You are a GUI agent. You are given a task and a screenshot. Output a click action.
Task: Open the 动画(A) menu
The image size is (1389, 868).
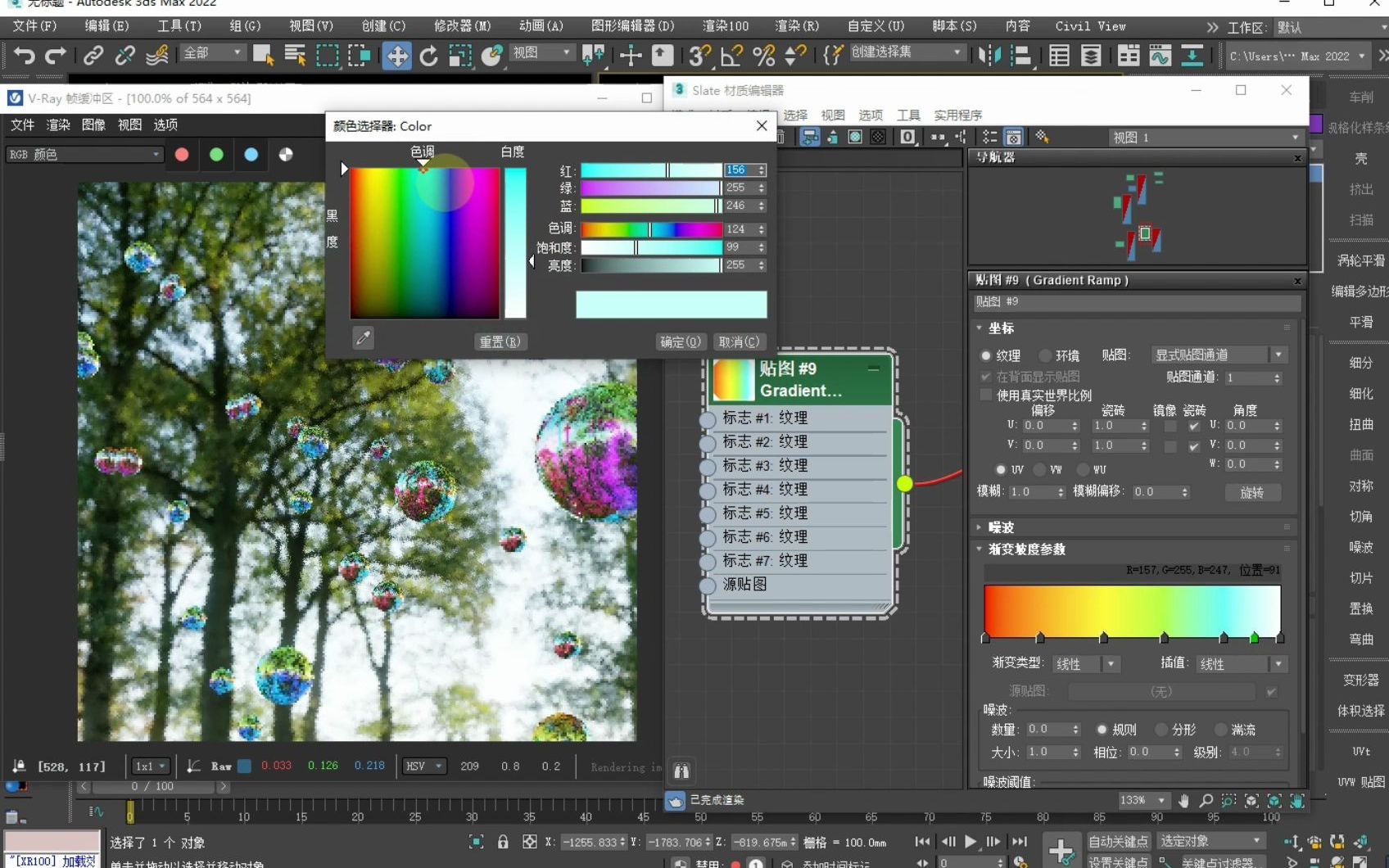click(541, 26)
